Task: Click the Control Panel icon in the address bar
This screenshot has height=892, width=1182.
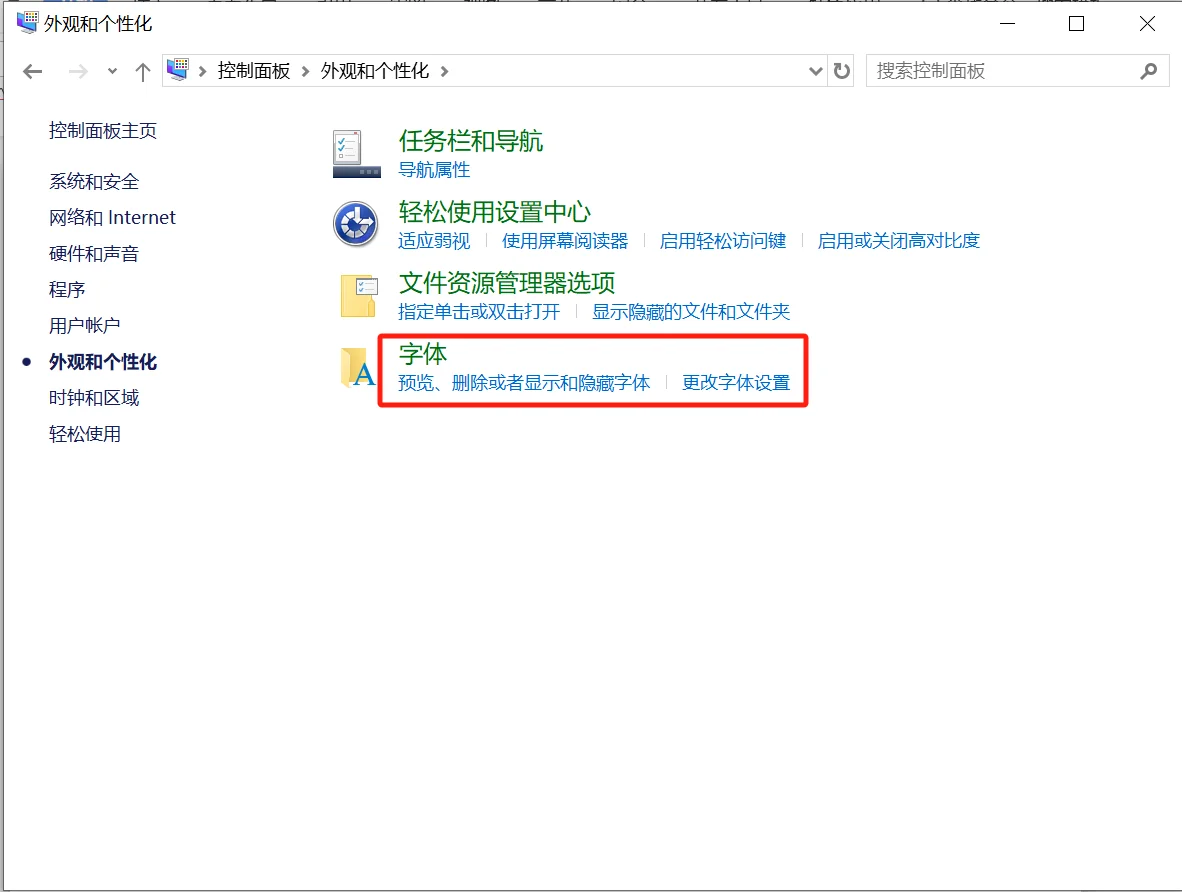Action: (178, 70)
